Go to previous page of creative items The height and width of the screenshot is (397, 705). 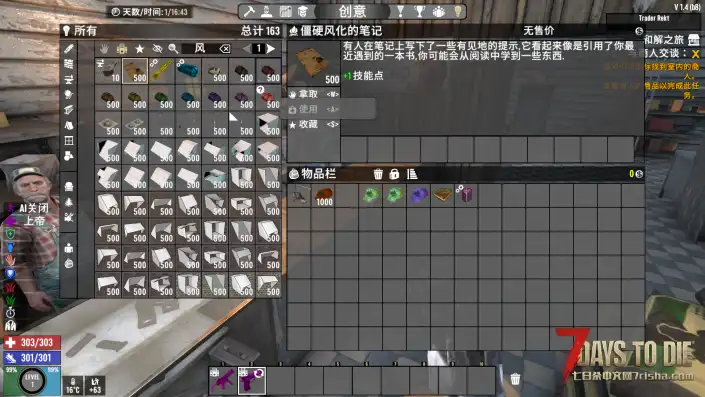coord(246,49)
